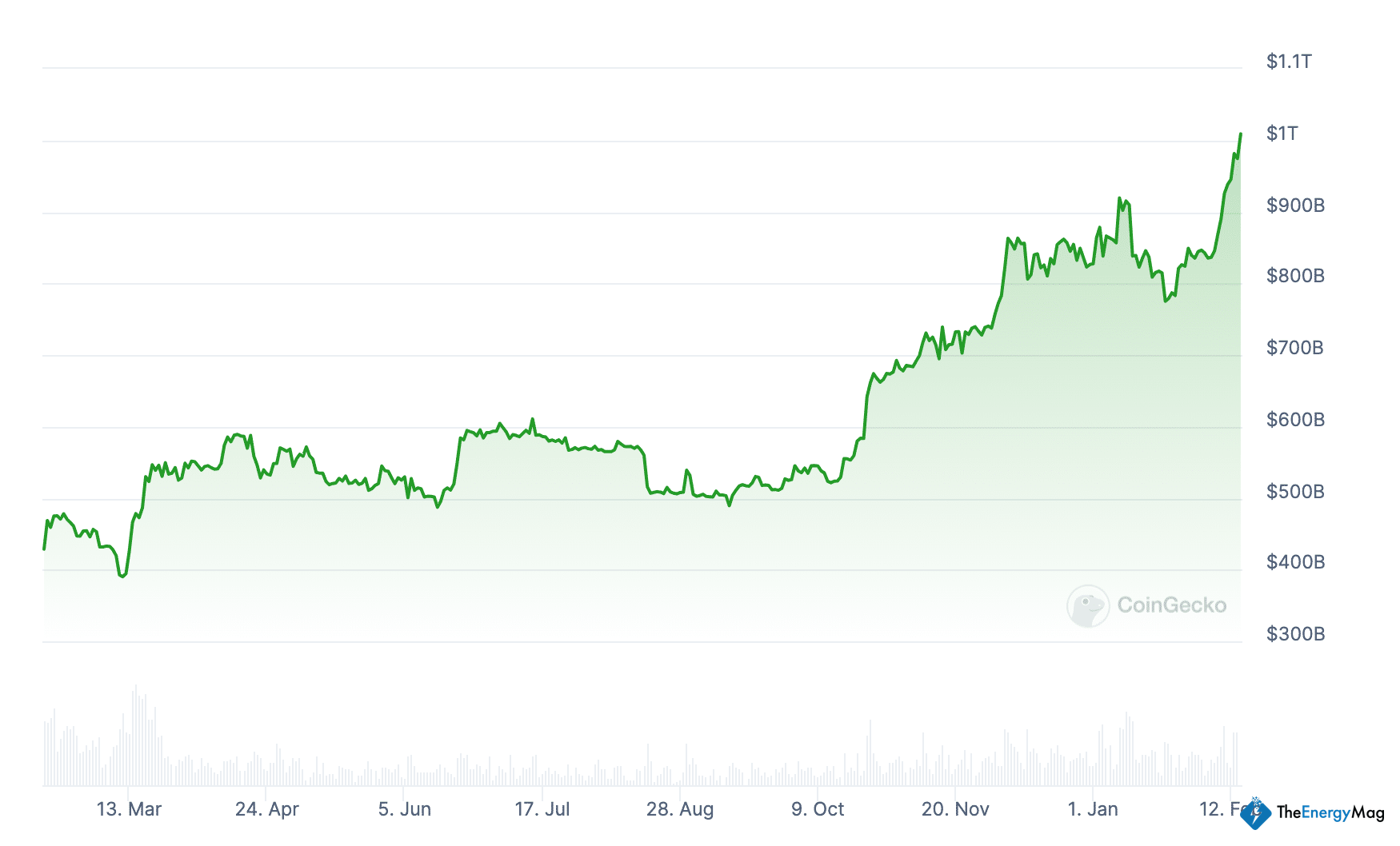1400x846 pixels.
Task: Click the $300B axis label
Action: pyautogui.click(x=1295, y=634)
